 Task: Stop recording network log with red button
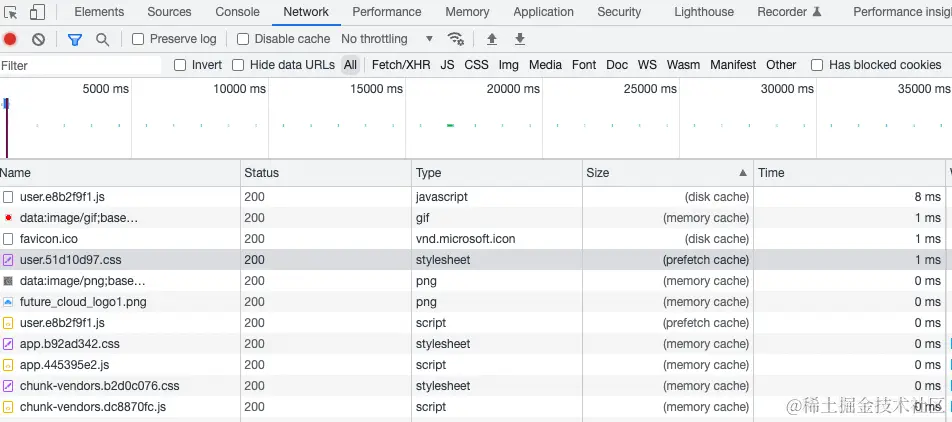point(10,39)
